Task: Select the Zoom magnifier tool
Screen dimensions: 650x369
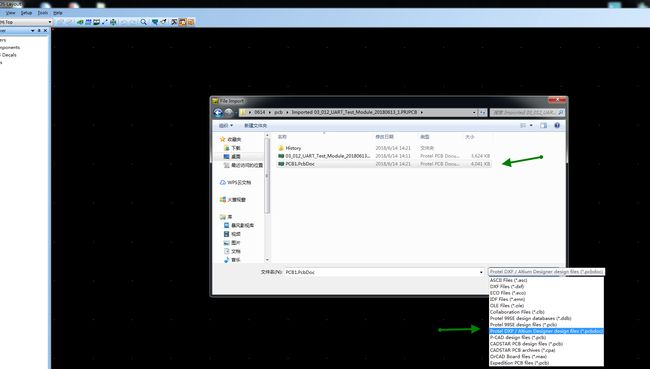Action: (143, 22)
